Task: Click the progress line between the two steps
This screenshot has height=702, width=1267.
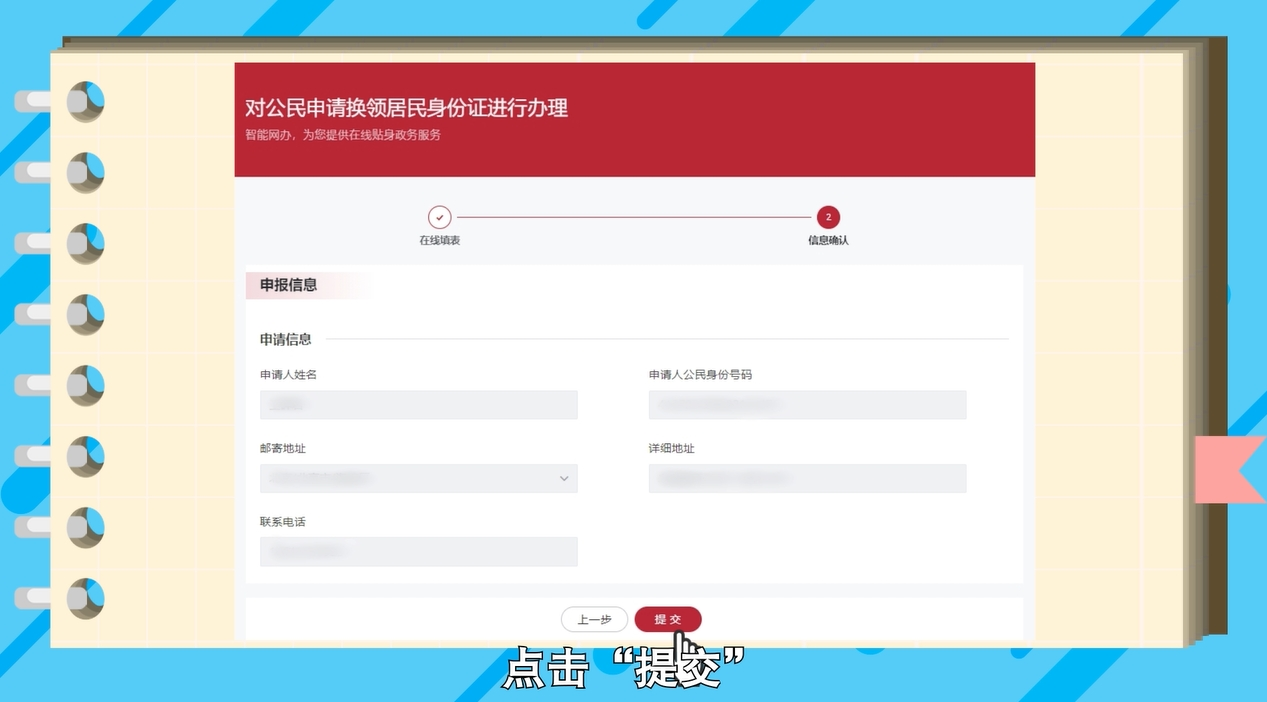Action: pyautogui.click(x=633, y=216)
